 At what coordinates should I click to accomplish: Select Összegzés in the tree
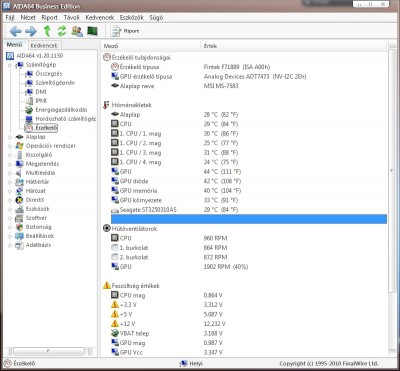pos(49,74)
